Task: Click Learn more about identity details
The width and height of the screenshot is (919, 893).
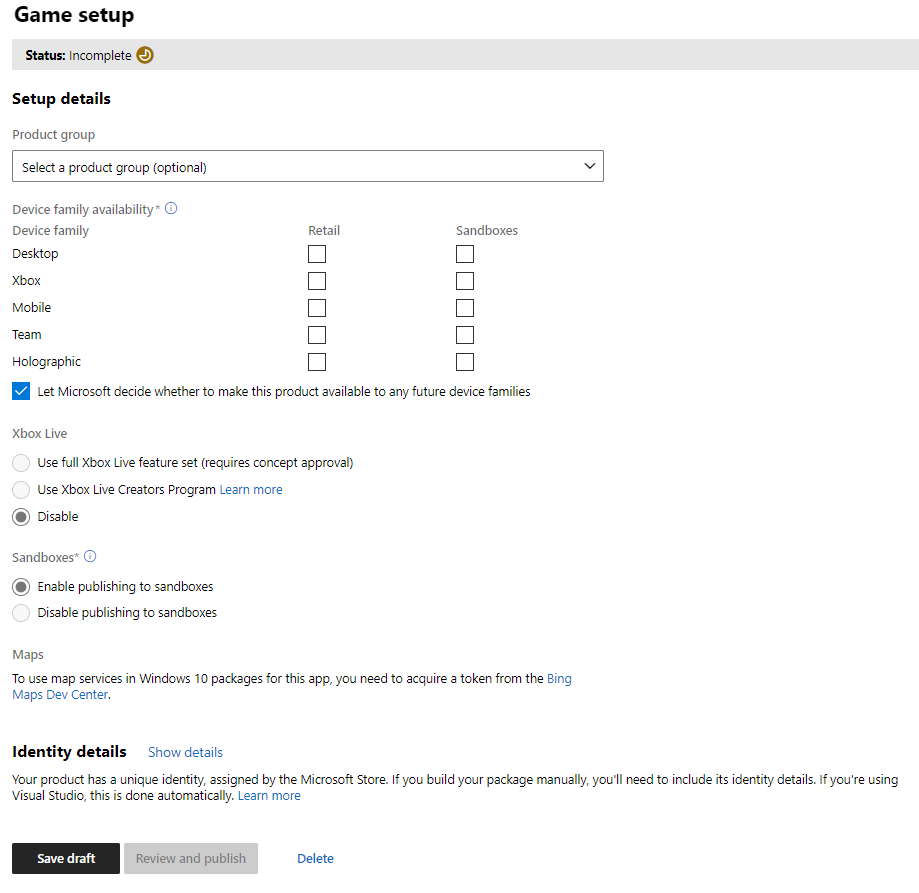Action: pos(269,796)
